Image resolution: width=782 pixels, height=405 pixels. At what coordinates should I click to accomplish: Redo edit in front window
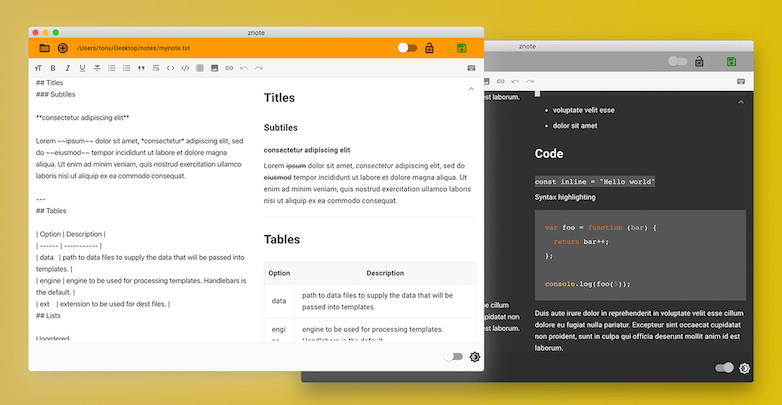(258, 68)
